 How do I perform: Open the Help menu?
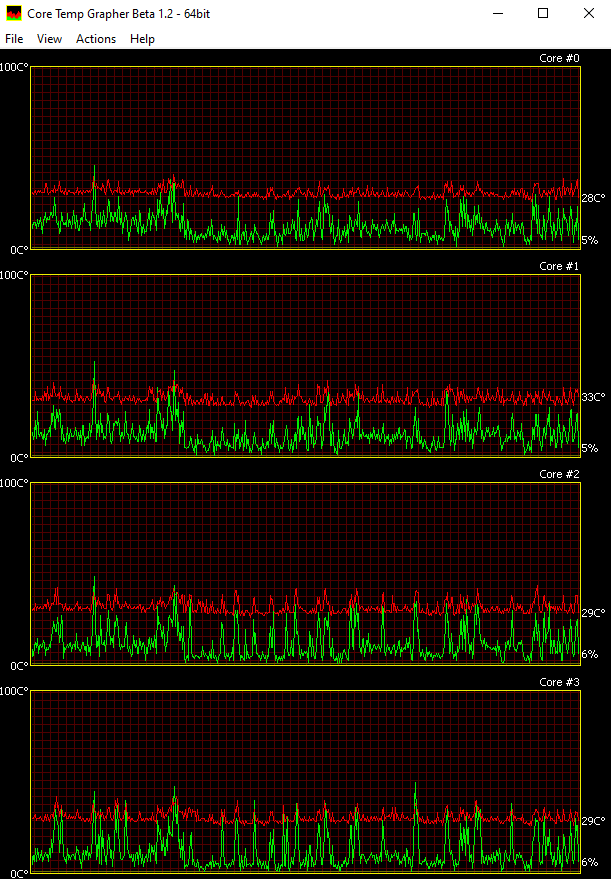142,39
